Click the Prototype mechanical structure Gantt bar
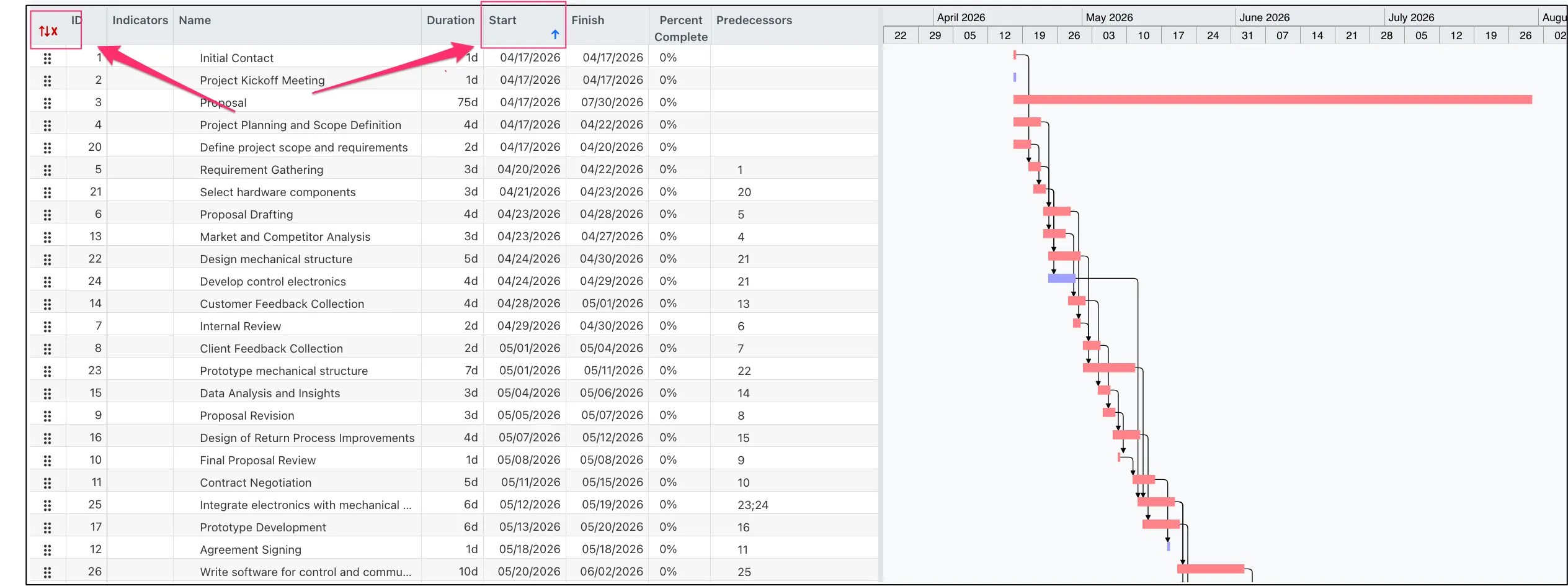The image size is (1568, 586). pos(1108,367)
